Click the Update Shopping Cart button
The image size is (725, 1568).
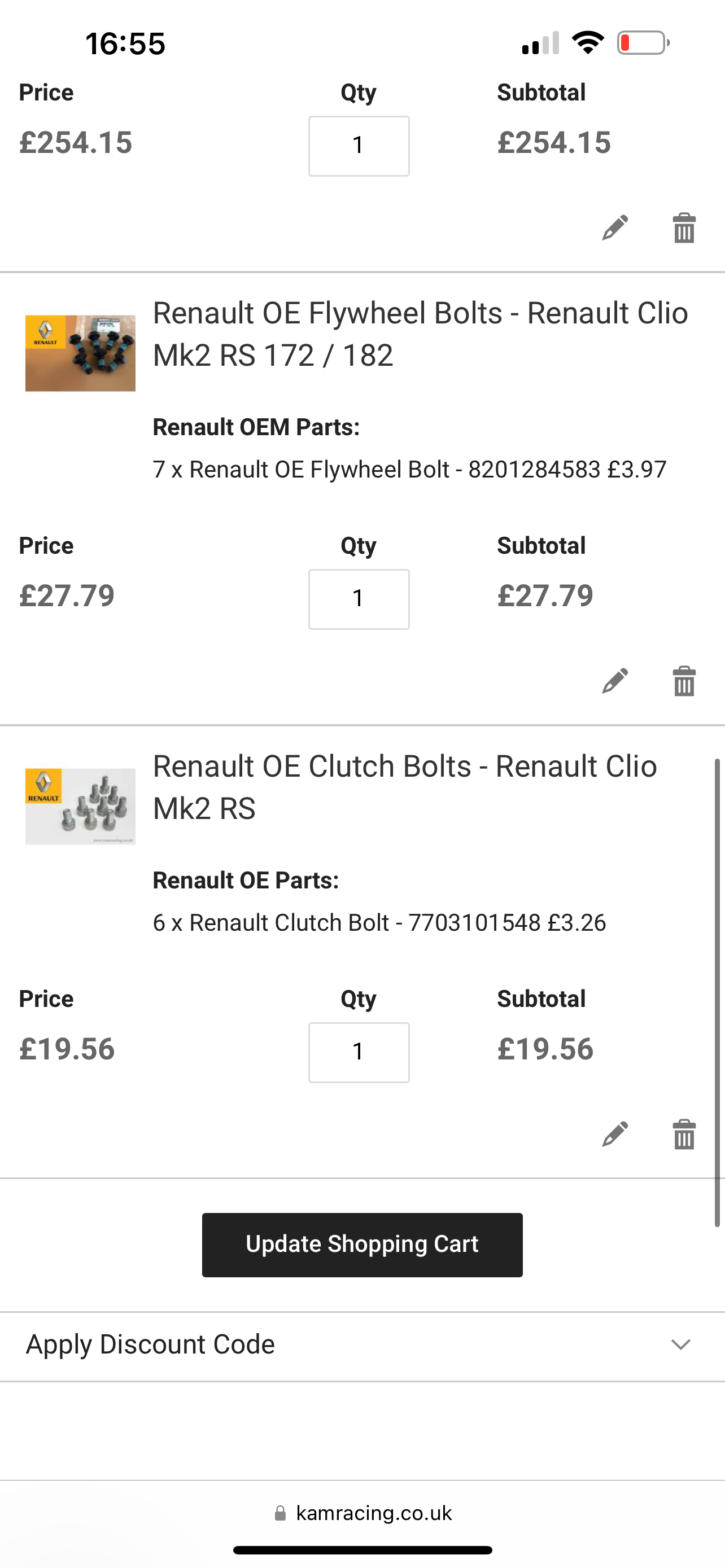pos(362,1244)
